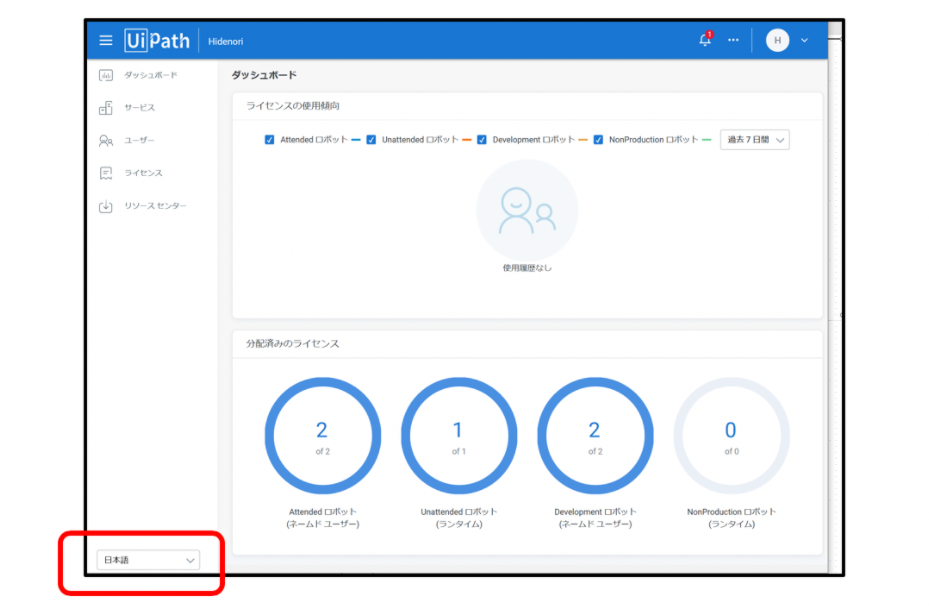Image resolution: width=929 pixels, height=606 pixels.
Task: Go to ユーザー in the sidebar
Action: point(139,141)
